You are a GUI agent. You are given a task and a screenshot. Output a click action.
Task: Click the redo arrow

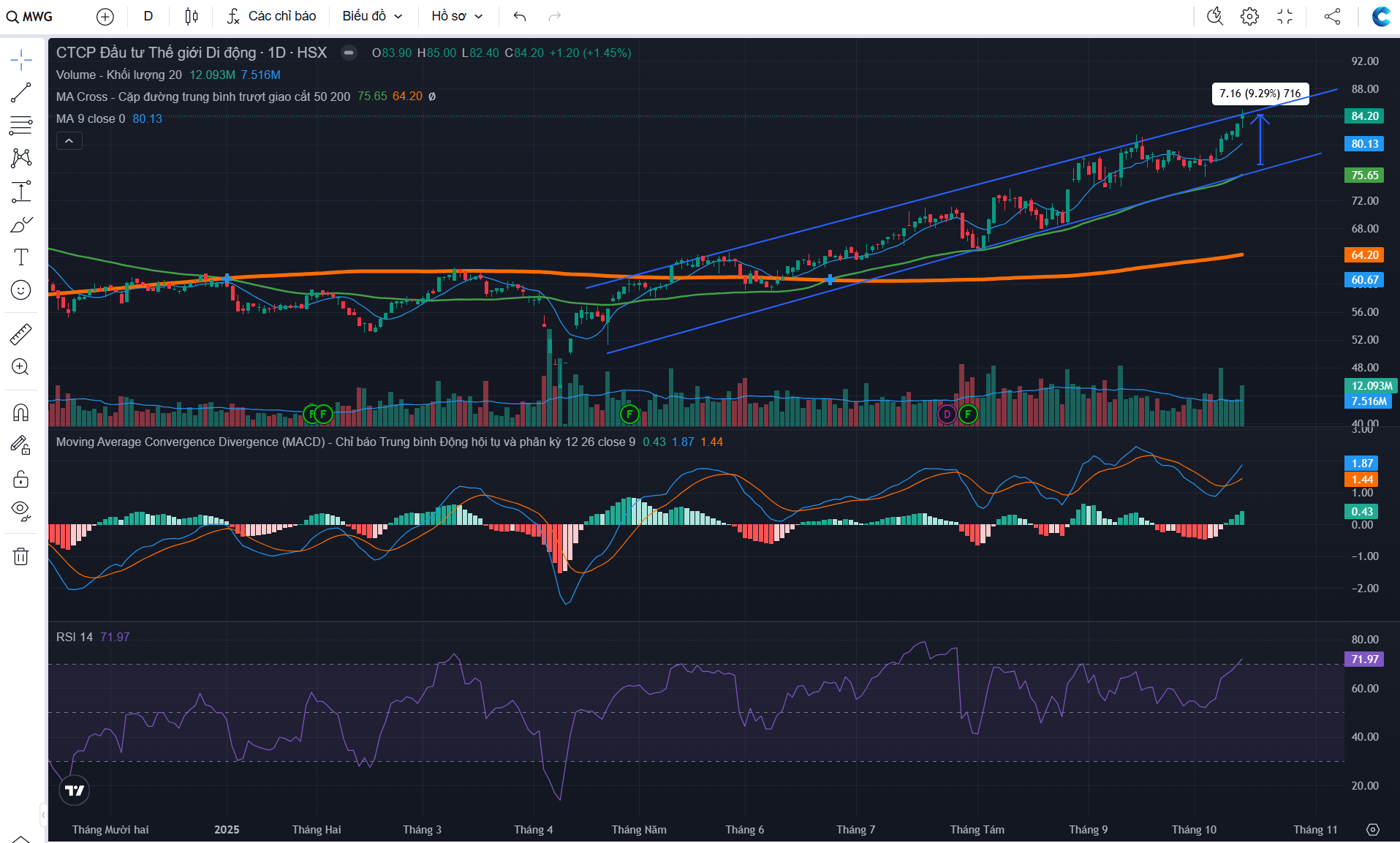point(555,16)
